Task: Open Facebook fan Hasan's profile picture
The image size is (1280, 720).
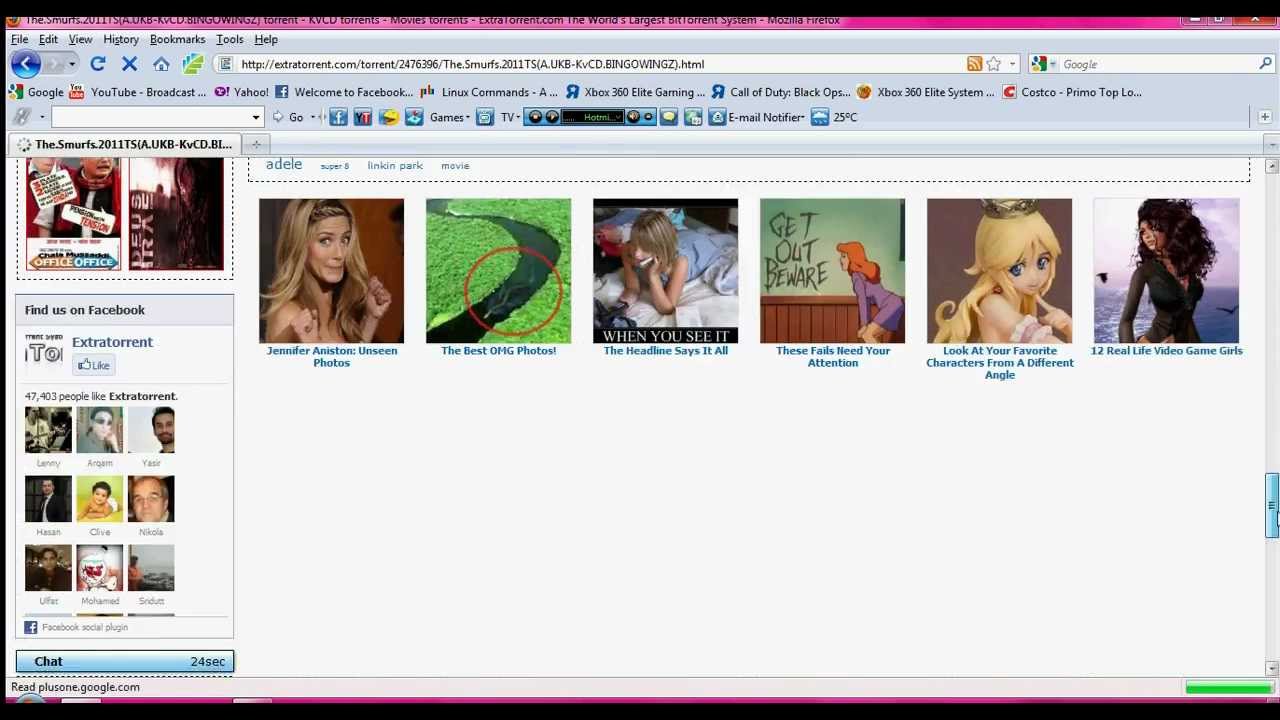Action: coord(48,499)
